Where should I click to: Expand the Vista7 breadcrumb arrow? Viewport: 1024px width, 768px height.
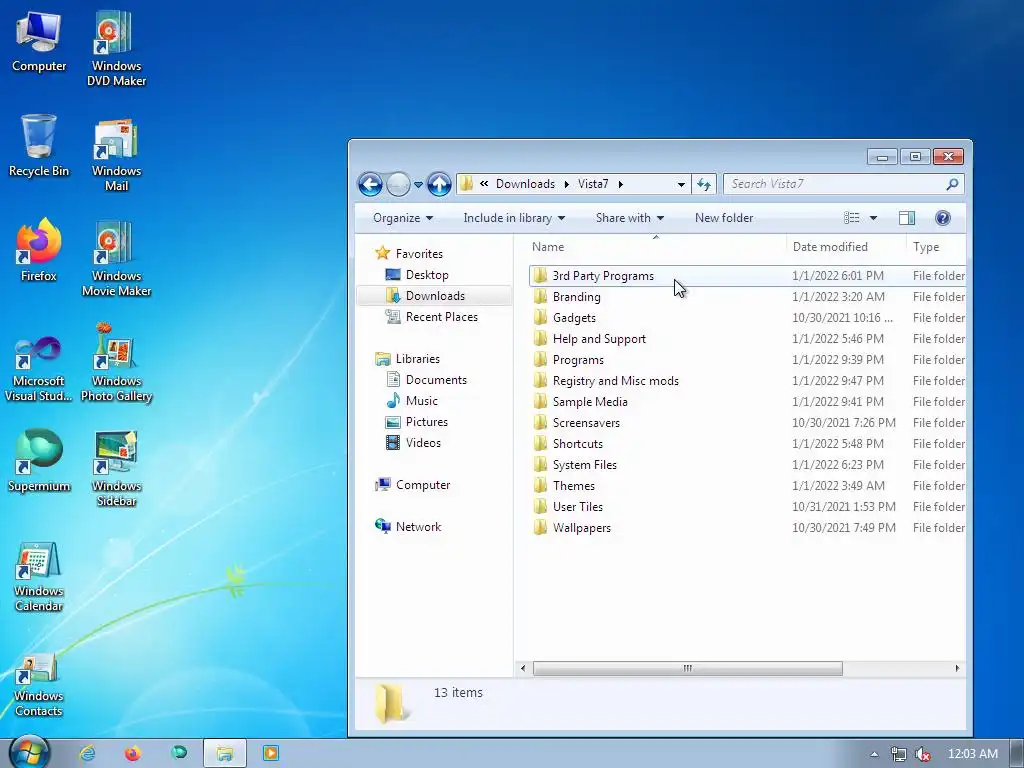click(620, 184)
